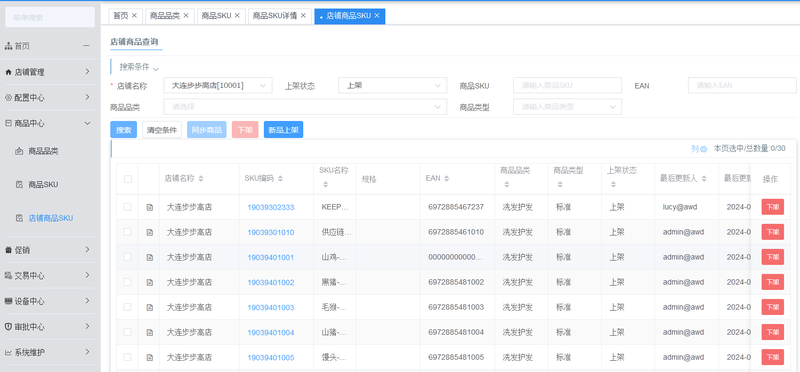Open 店铺名称 store dropdown
Viewport: 800px width, 372px height.
[x=218, y=85]
